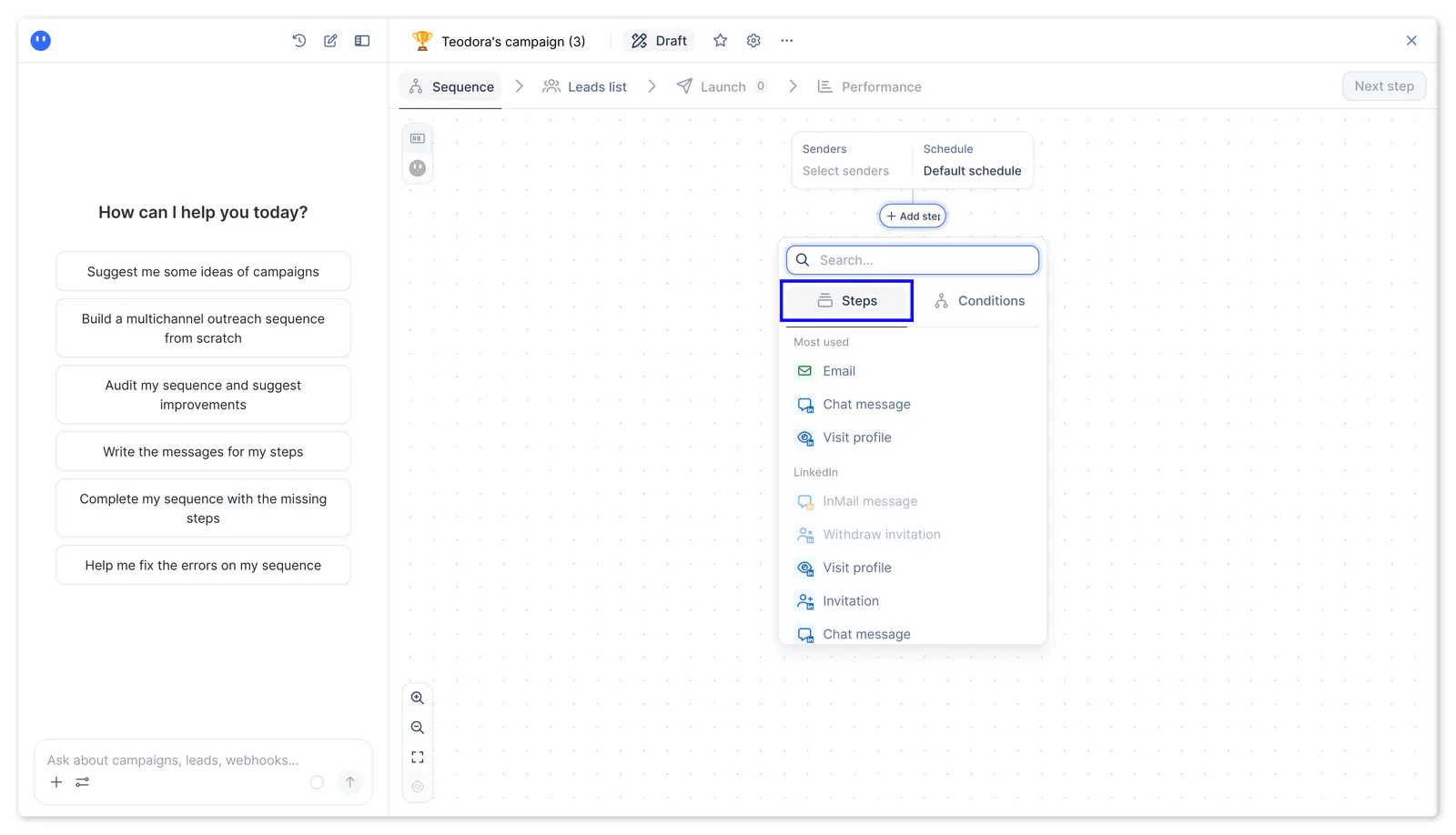
Task: Add LinkedIn Invitation step
Action: click(913, 601)
